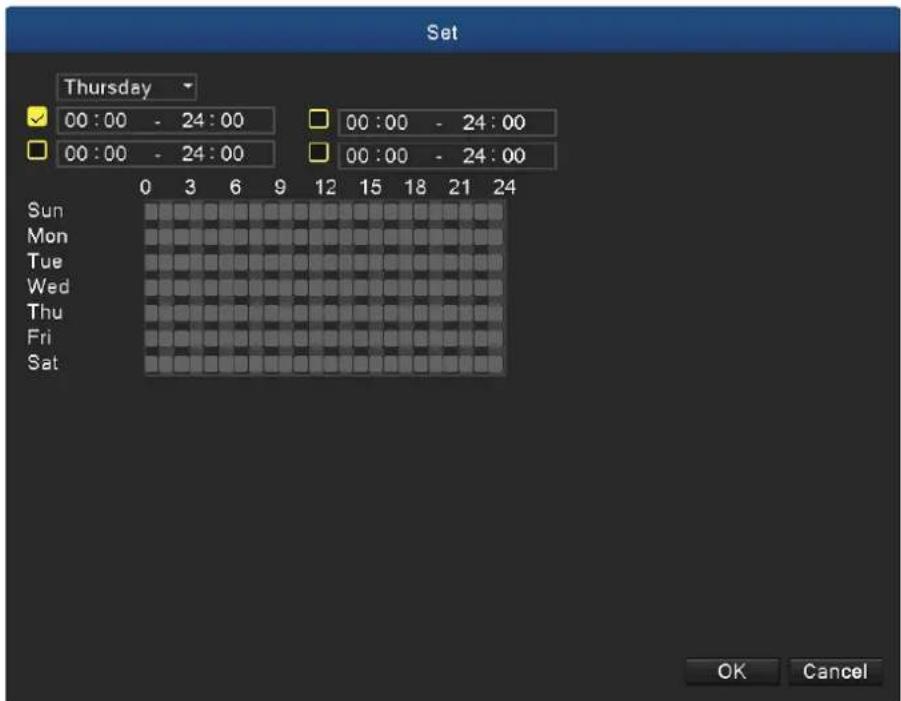The height and width of the screenshot is (701, 901).
Task: Uncheck the enabled first time period checkbox
Action: [x=37, y=117]
